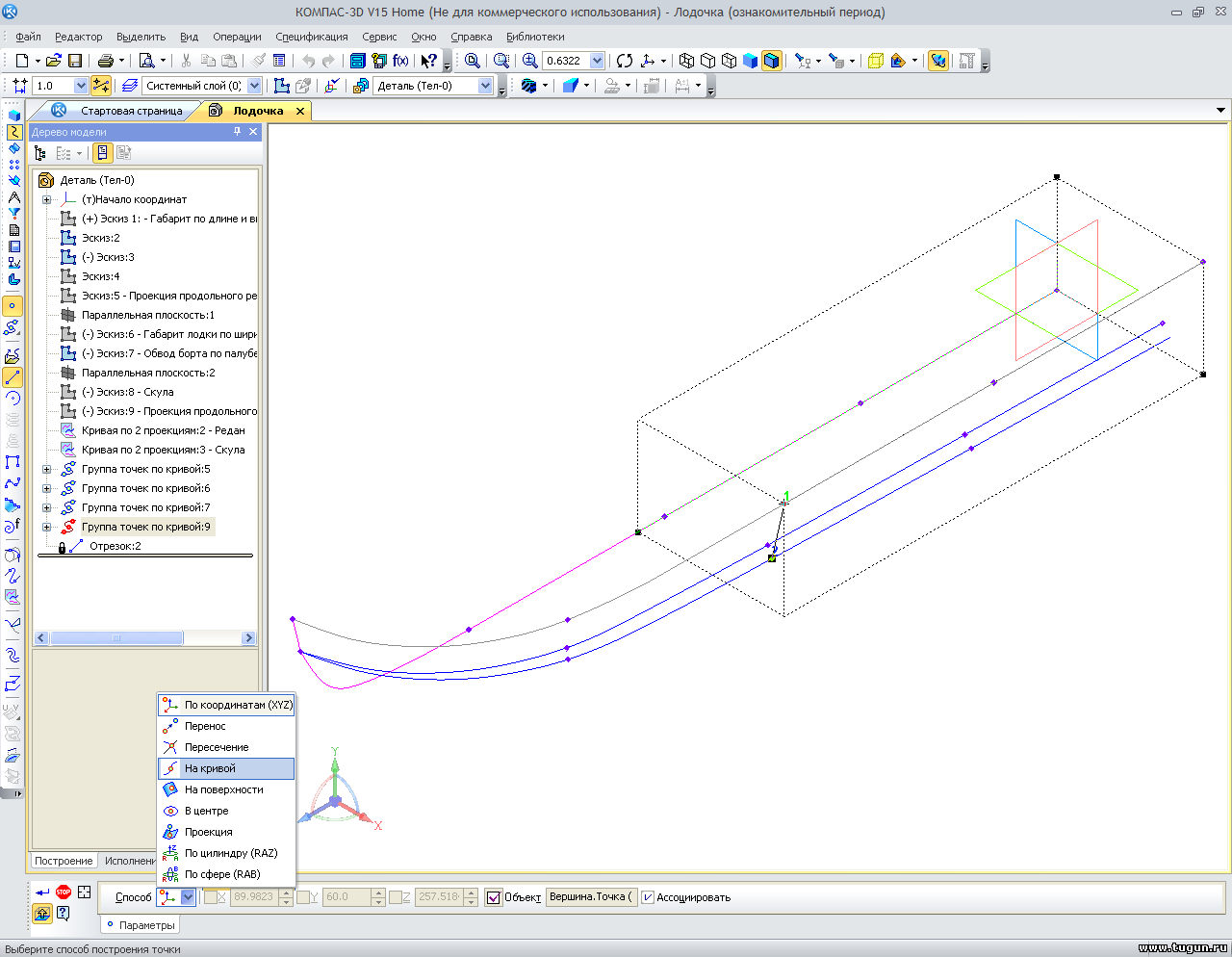
Task: Open the Операции menu
Action: click(237, 37)
